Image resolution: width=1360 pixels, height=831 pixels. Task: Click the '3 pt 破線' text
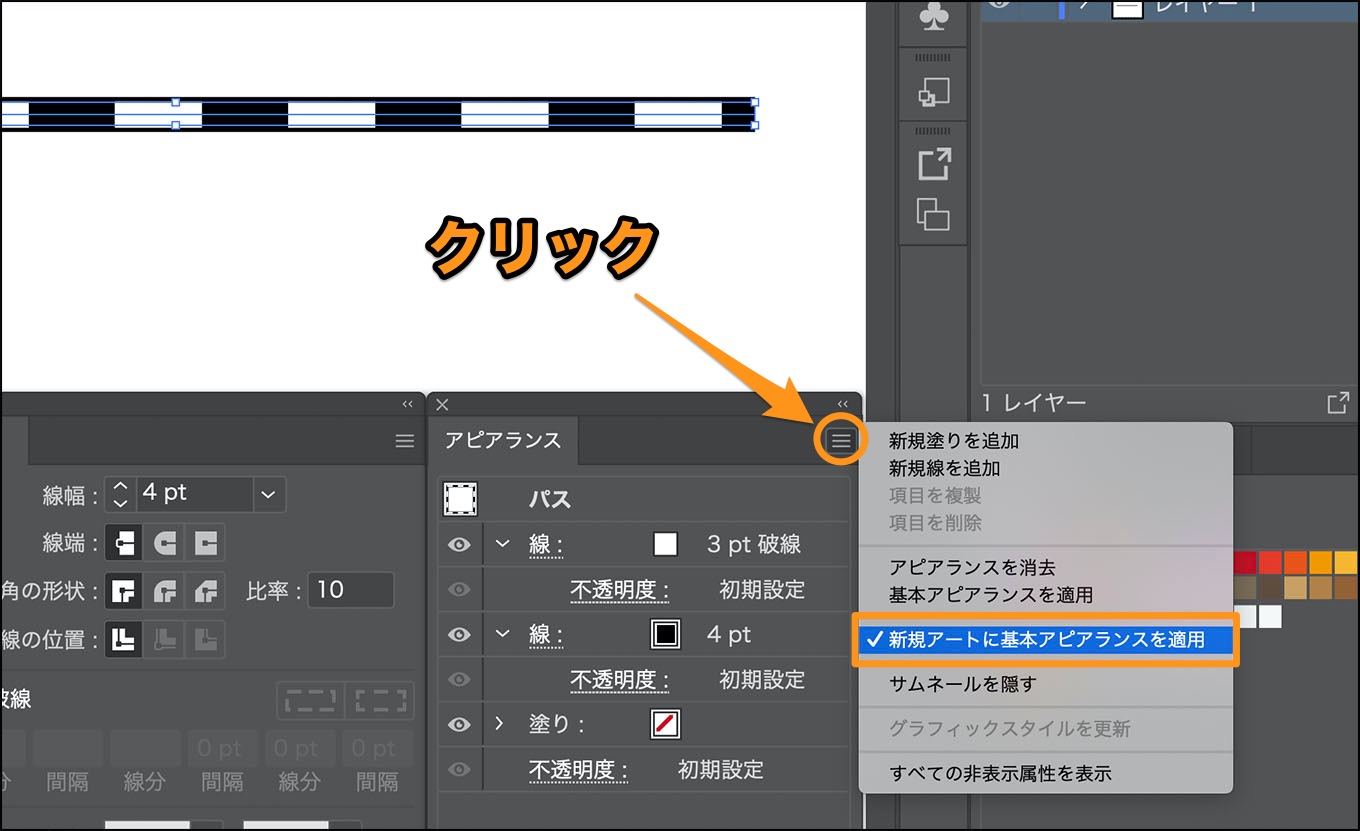click(x=754, y=545)
